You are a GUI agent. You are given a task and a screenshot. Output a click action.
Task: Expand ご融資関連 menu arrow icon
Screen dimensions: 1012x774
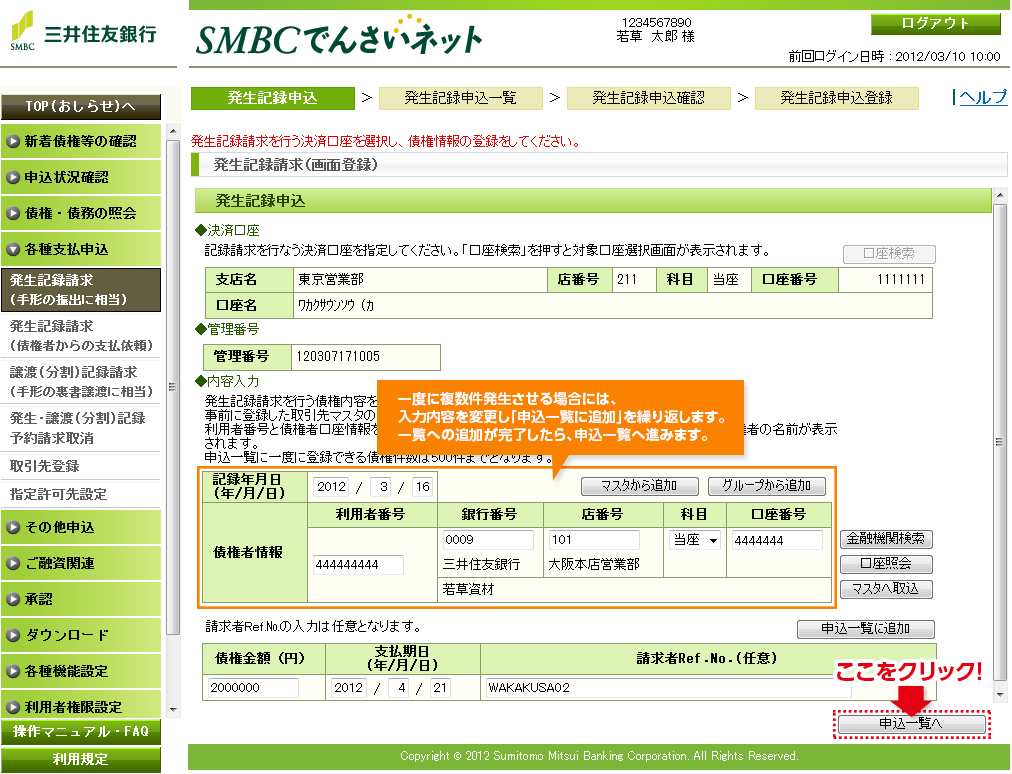point(12,564)
